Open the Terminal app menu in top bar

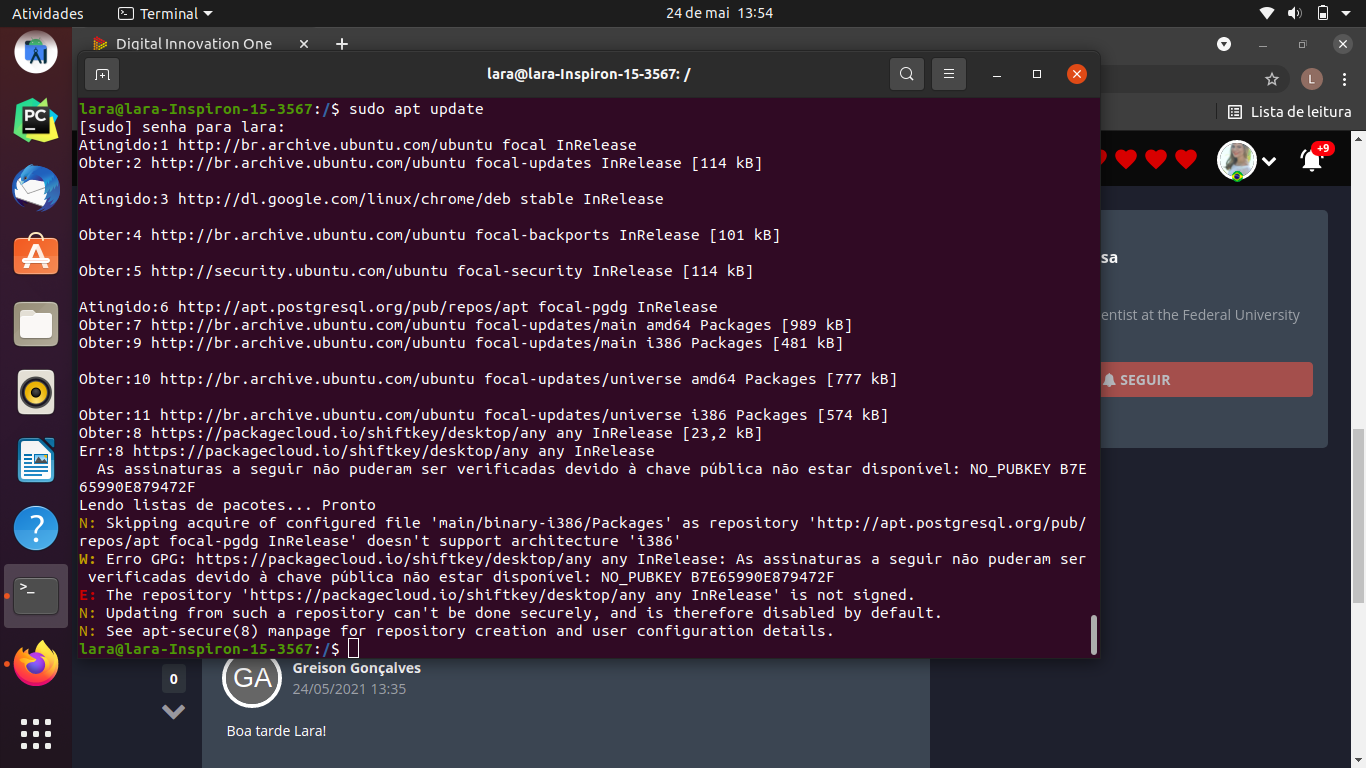coord(165,13)
